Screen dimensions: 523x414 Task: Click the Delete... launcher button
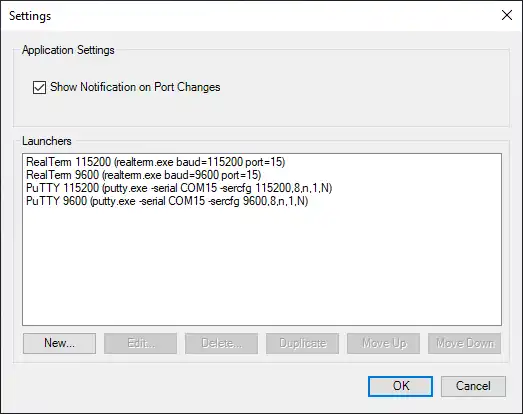pyautogui.click(x=221, y=343)
